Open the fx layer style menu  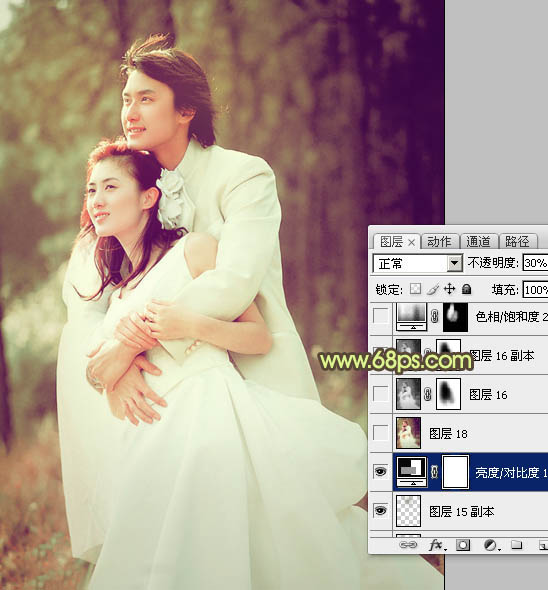pos(437,544)
